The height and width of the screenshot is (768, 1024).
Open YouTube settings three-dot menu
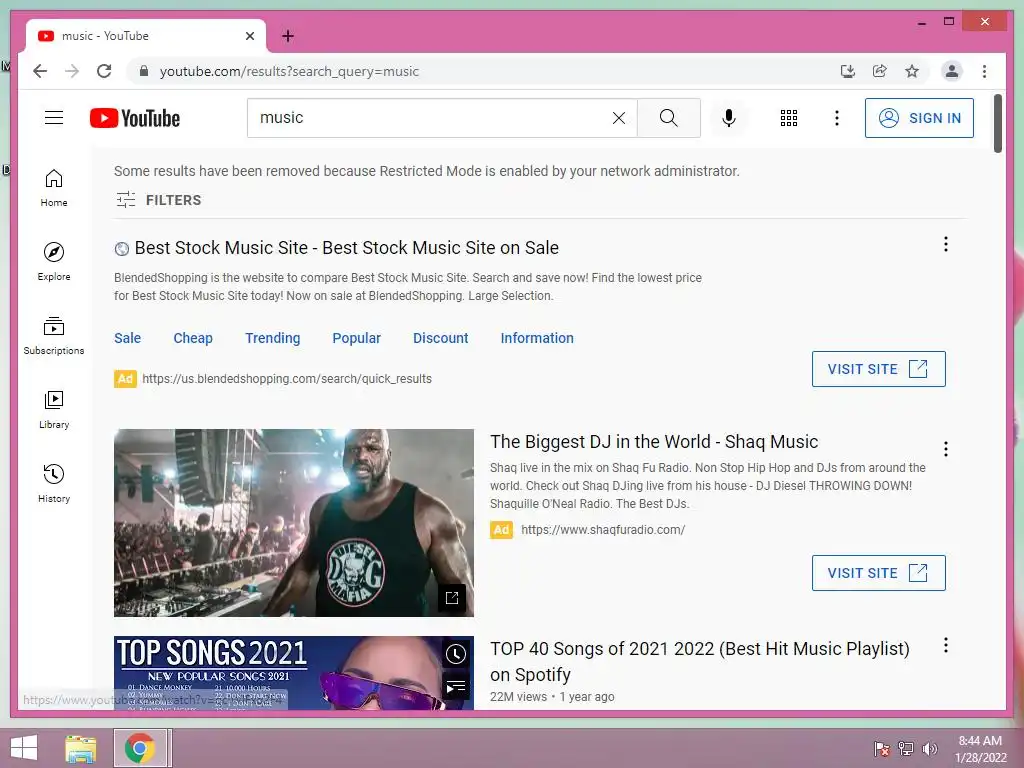click(x=837, y=118)
